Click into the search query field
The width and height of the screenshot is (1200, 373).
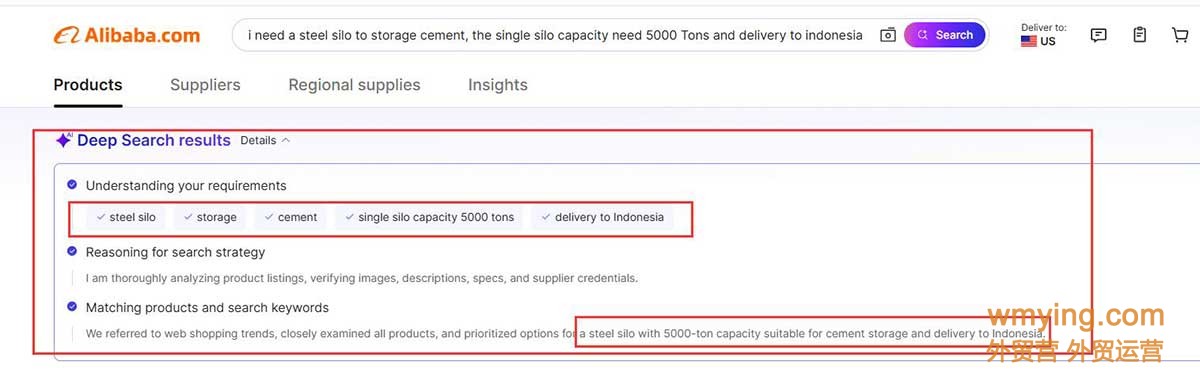tap(555, 35)
